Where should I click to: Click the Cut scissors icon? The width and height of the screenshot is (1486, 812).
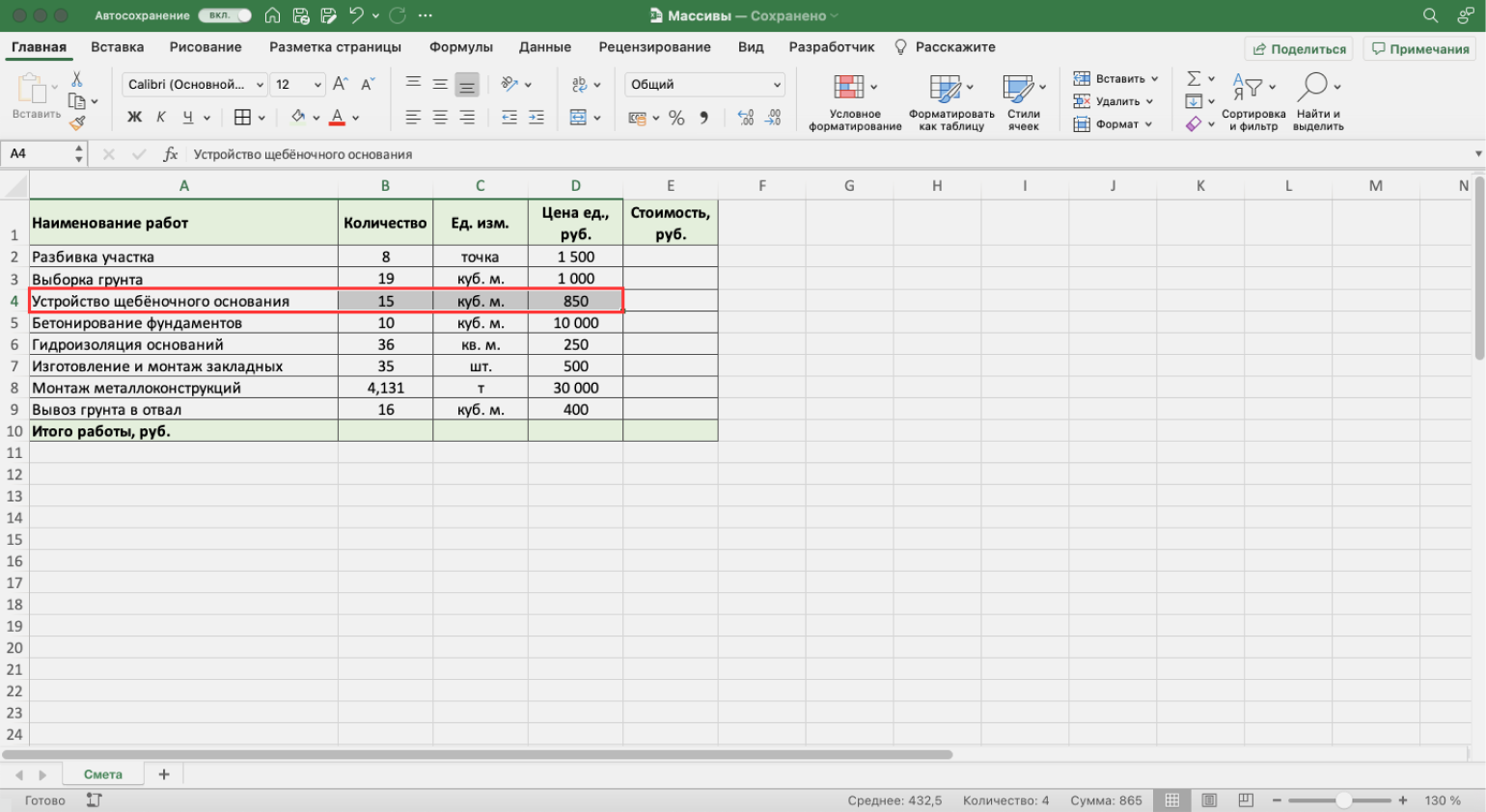77,79
